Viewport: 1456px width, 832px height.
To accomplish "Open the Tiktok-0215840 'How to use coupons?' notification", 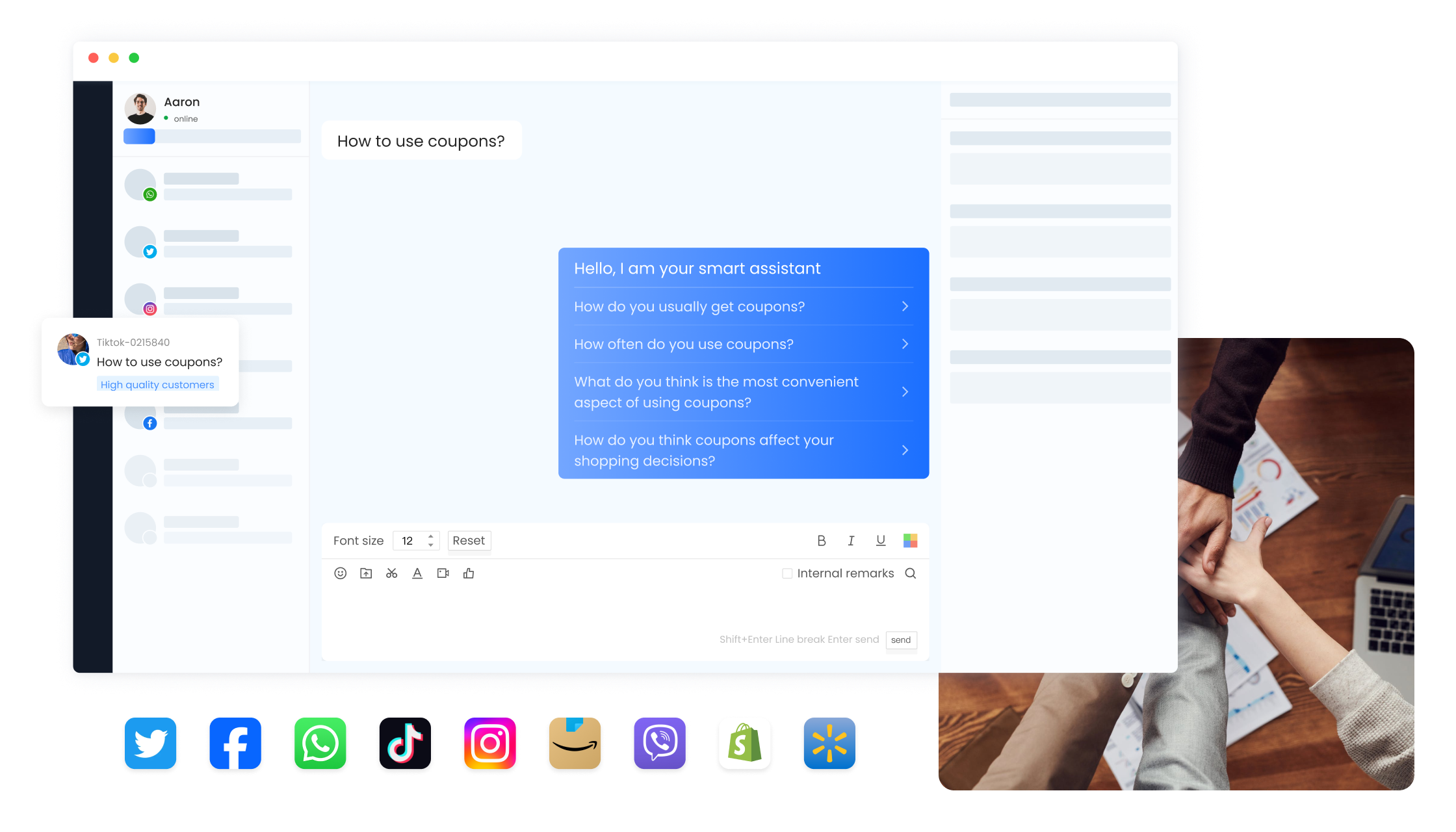I will [x=140, y=362].
